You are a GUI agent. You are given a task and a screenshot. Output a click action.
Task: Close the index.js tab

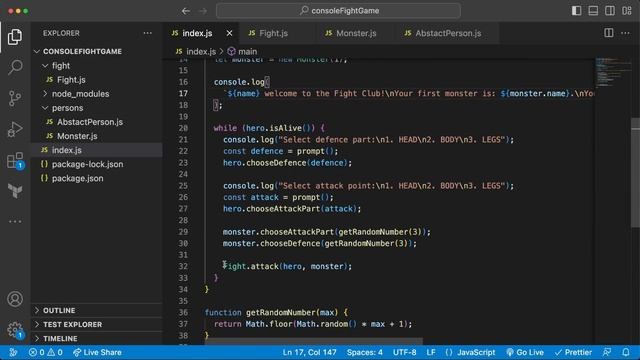click(x=229, y=33)
